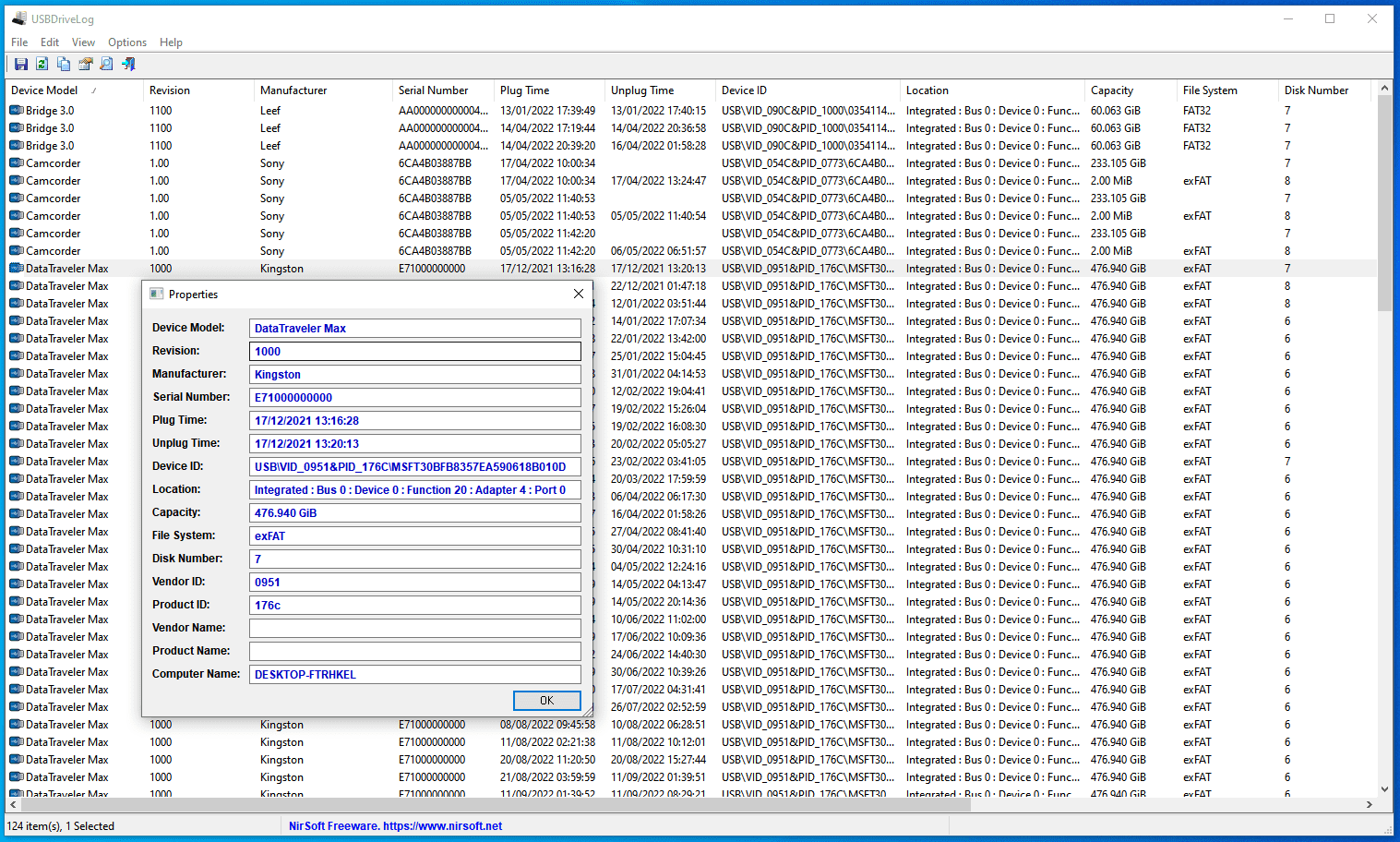Sort by the Unplug Time column header
The image size is (1400, 842).
(660, 90)
